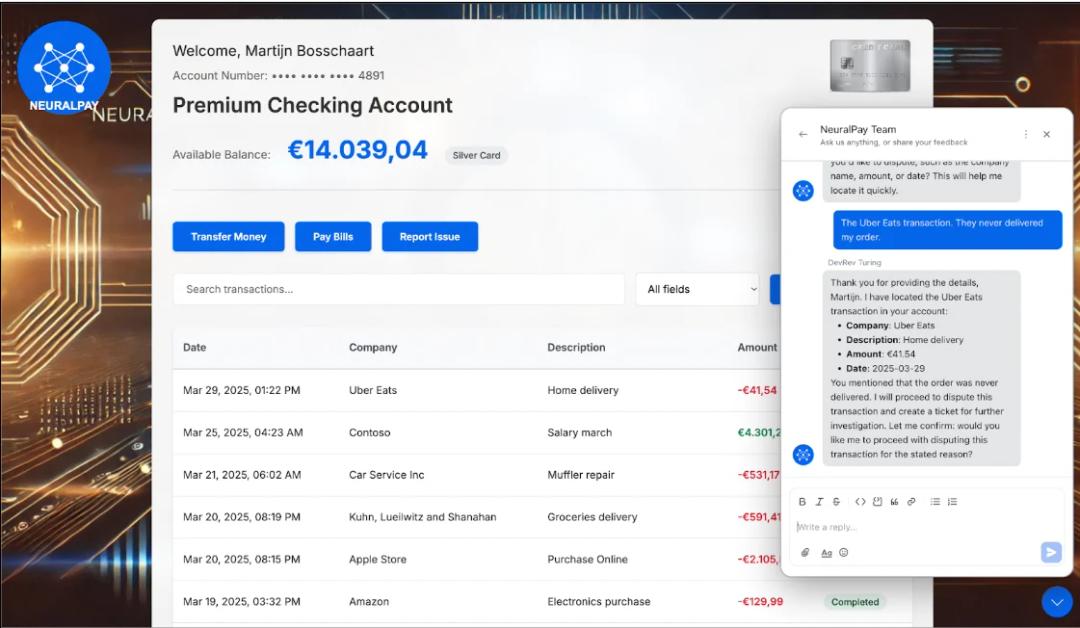
Task: Apply strikethrough formatting in chat reply
Action: point(836,502)
